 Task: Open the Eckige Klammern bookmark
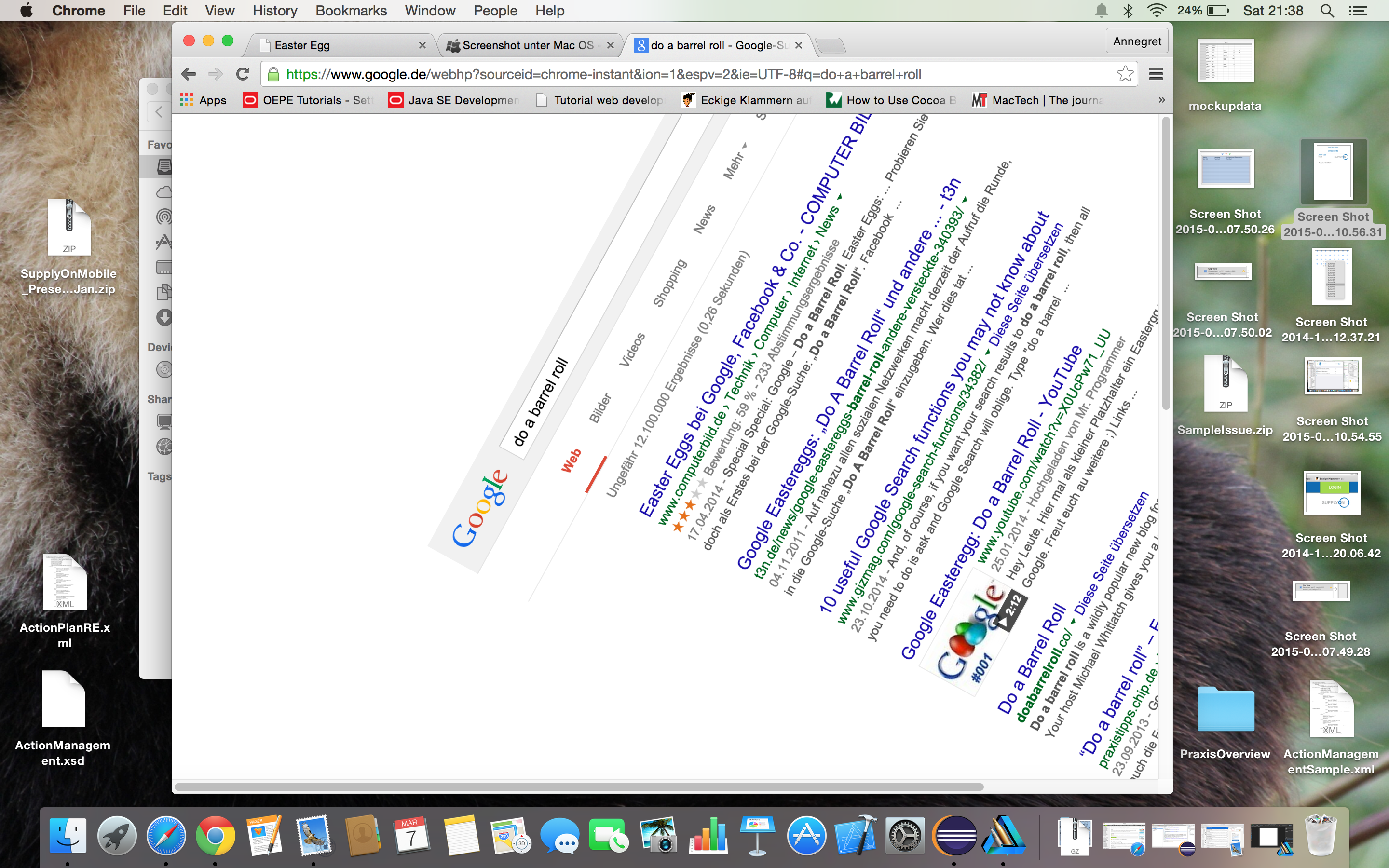click(746, 100)
